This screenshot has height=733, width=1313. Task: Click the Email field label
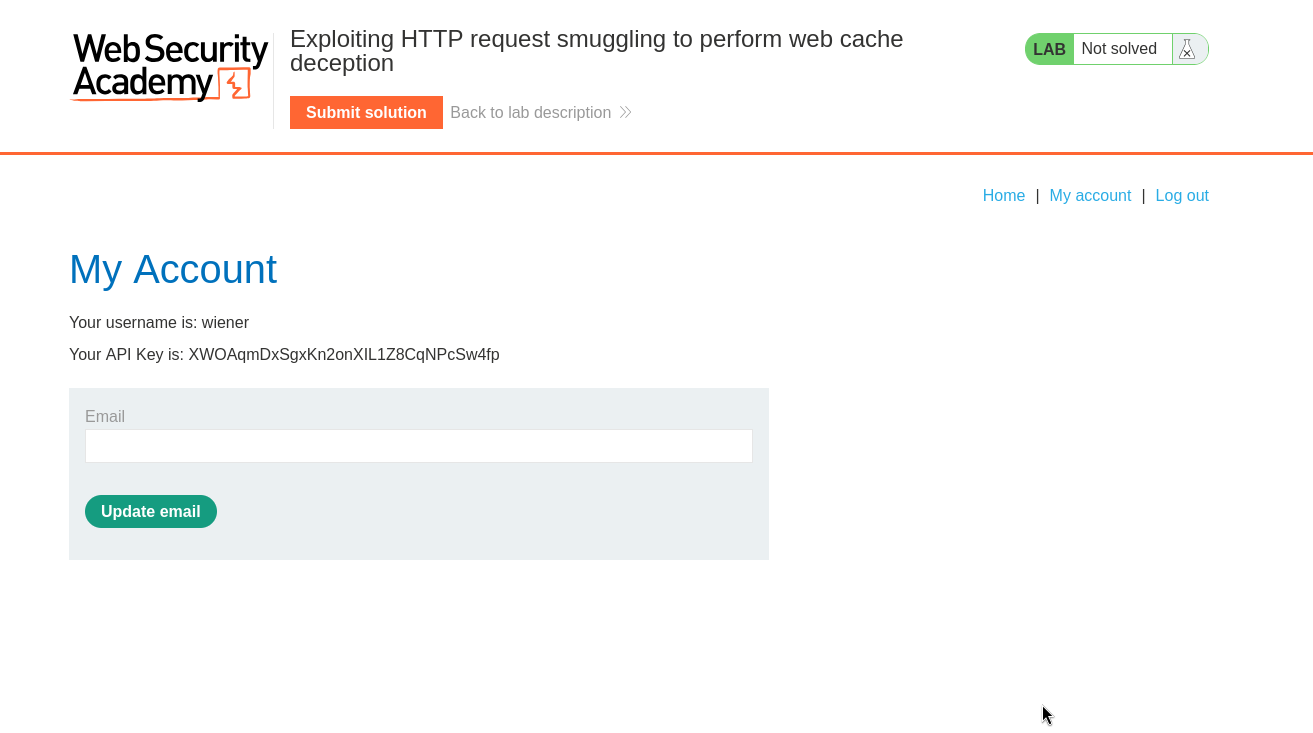[x=105, y=416]
